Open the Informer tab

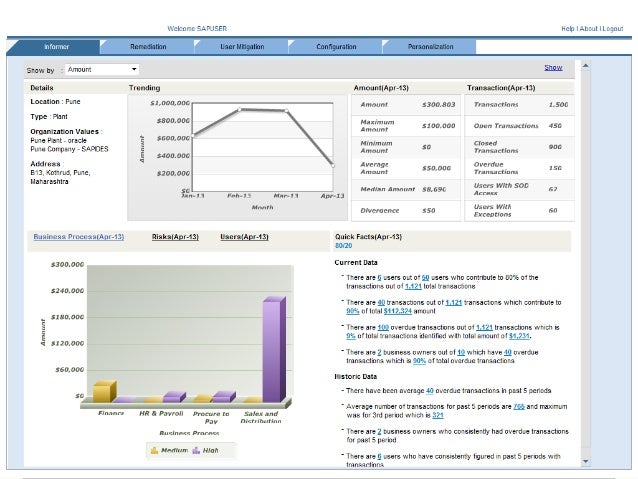57,47
